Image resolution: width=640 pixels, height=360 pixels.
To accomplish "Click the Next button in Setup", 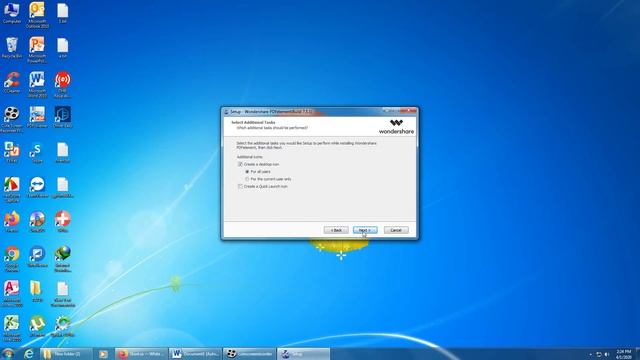I will pos(365,230).
